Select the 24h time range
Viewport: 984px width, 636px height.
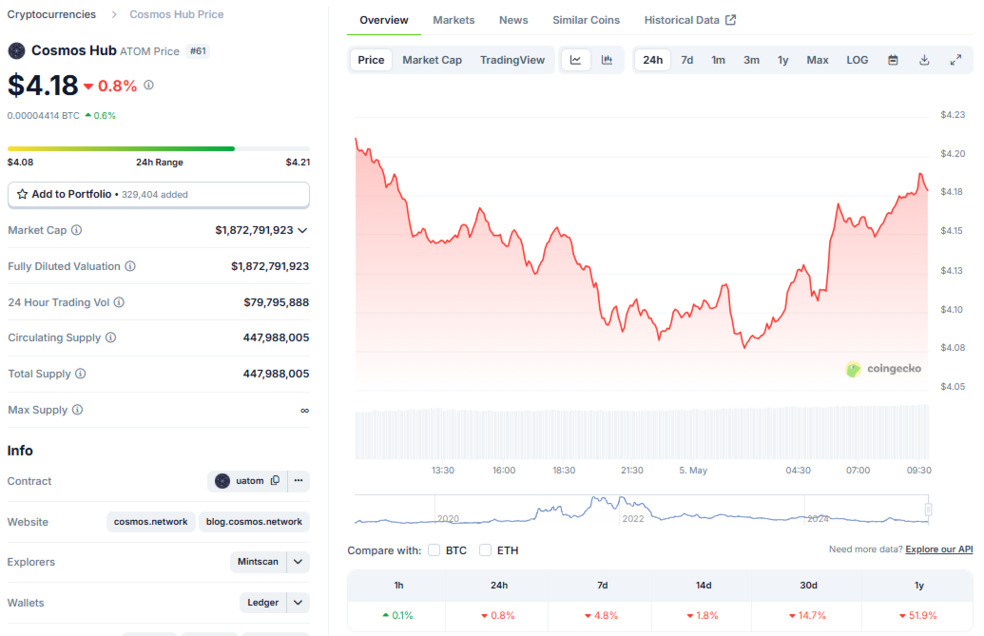(653, 60)
